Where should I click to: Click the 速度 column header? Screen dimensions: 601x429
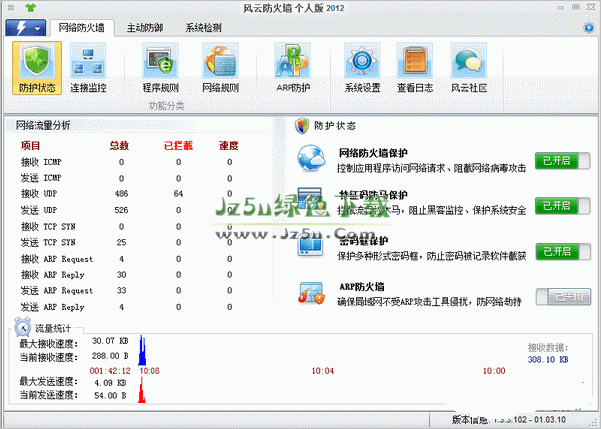pyautogui.click(x=229, y=146)
